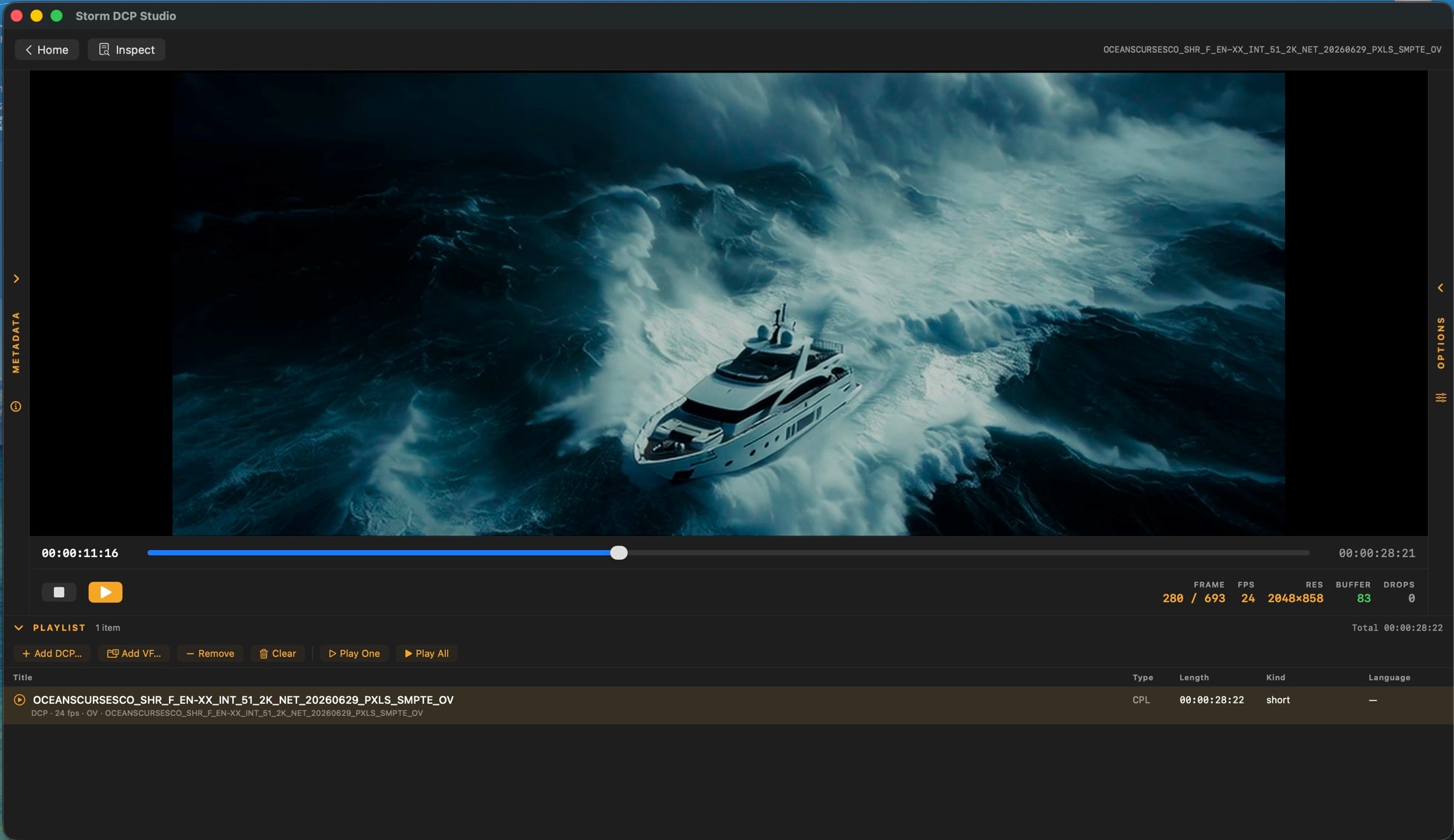Click the '1 item' playlist count
The width and height of the screenshot is (1454, 840).
108,628
